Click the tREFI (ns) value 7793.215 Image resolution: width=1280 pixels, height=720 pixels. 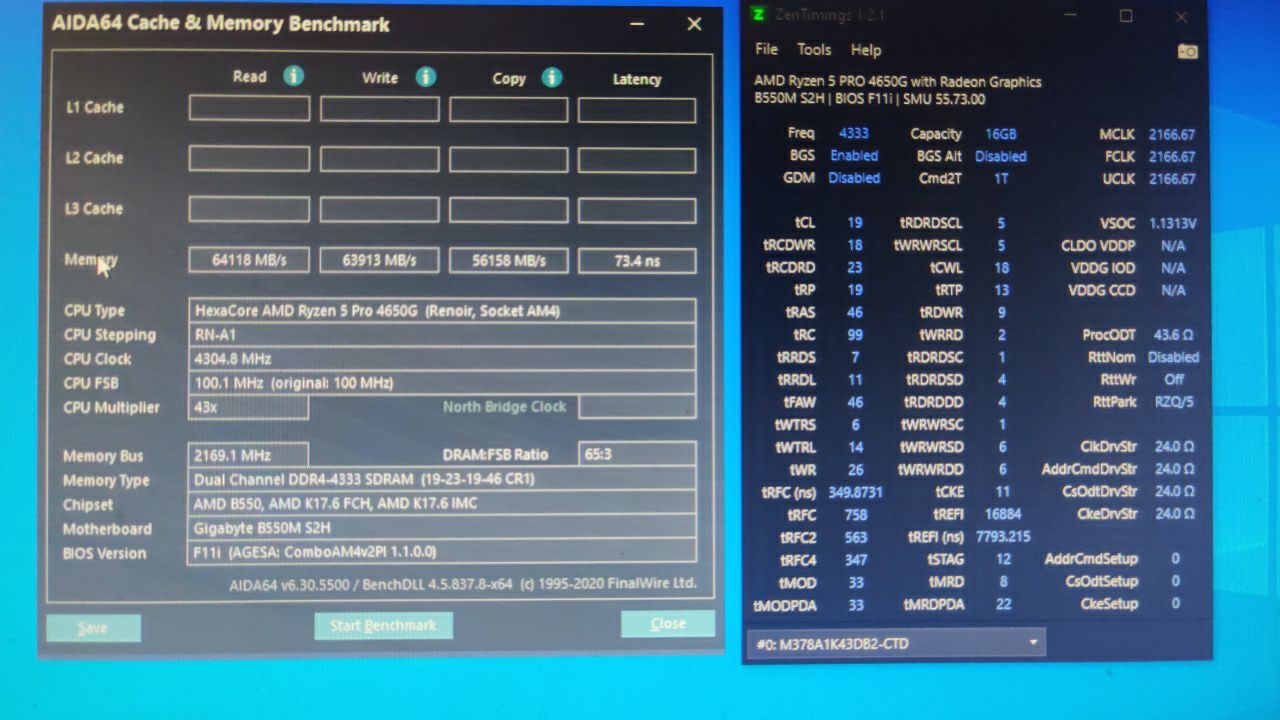[x=1002, y=537]
